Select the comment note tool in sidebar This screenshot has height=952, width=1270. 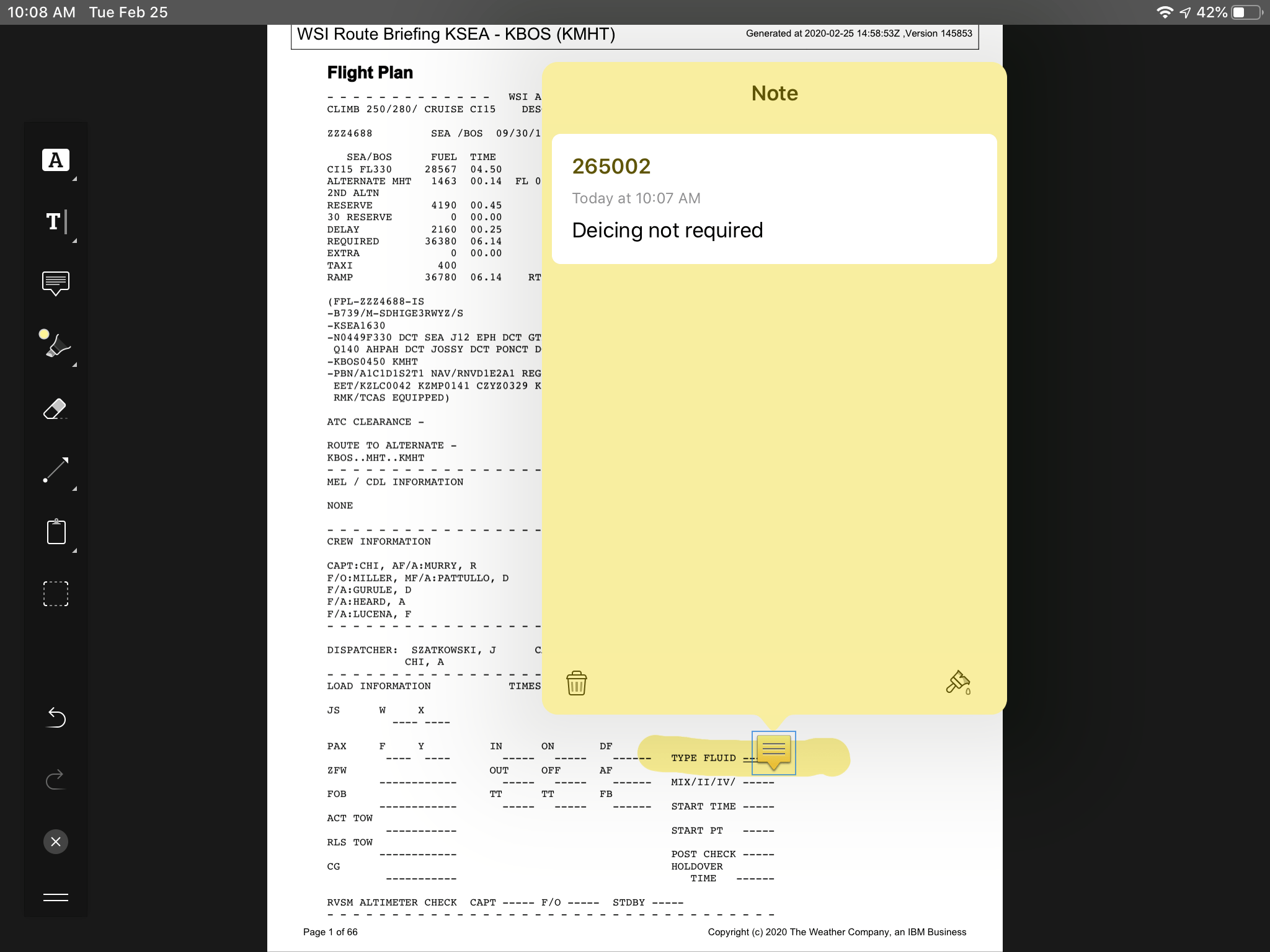pos(55,283)
